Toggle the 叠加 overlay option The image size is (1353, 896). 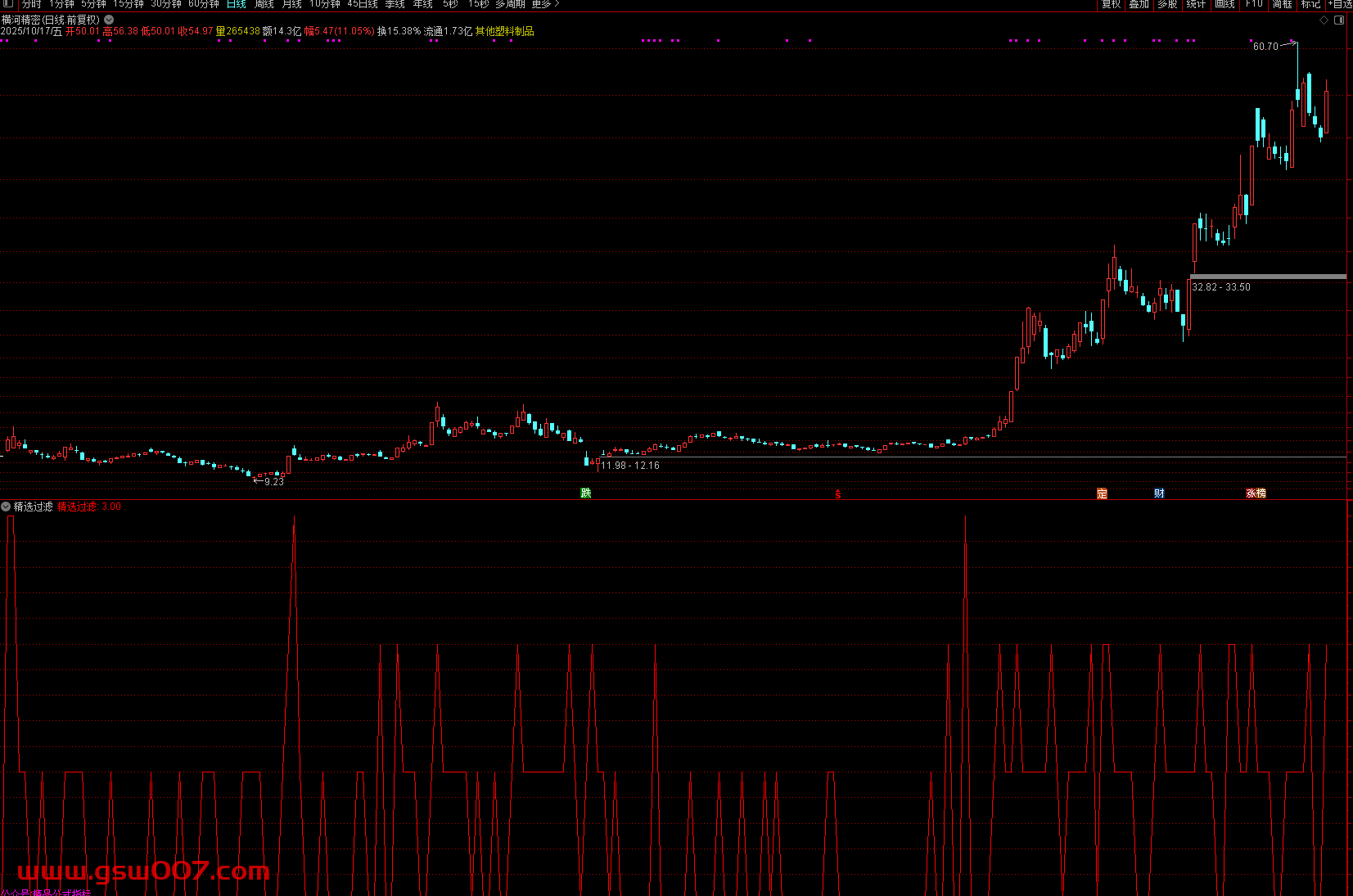[1139, 4]
